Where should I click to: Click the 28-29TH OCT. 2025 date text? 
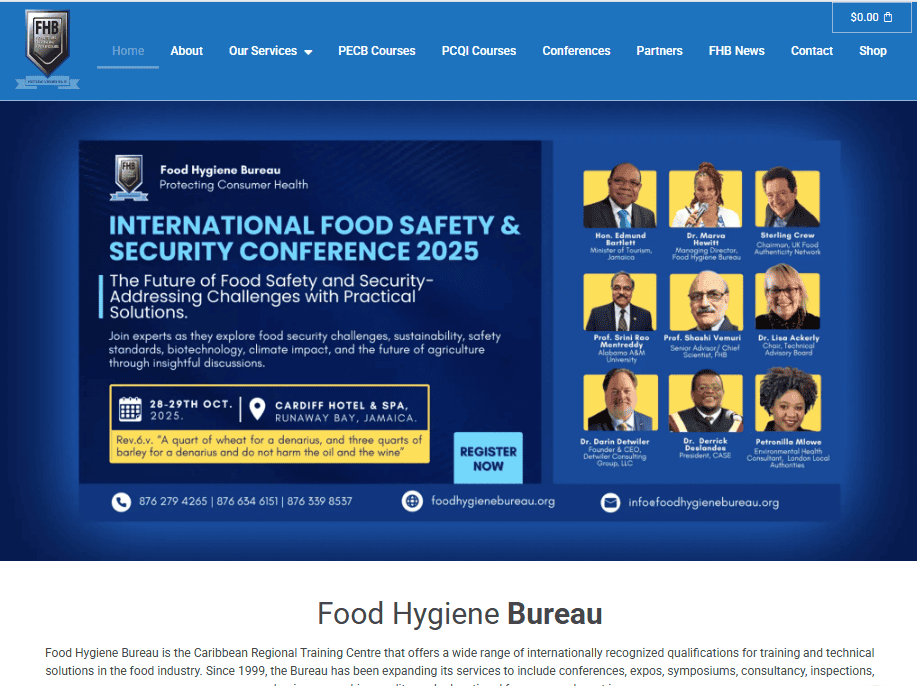pos(191,409)
